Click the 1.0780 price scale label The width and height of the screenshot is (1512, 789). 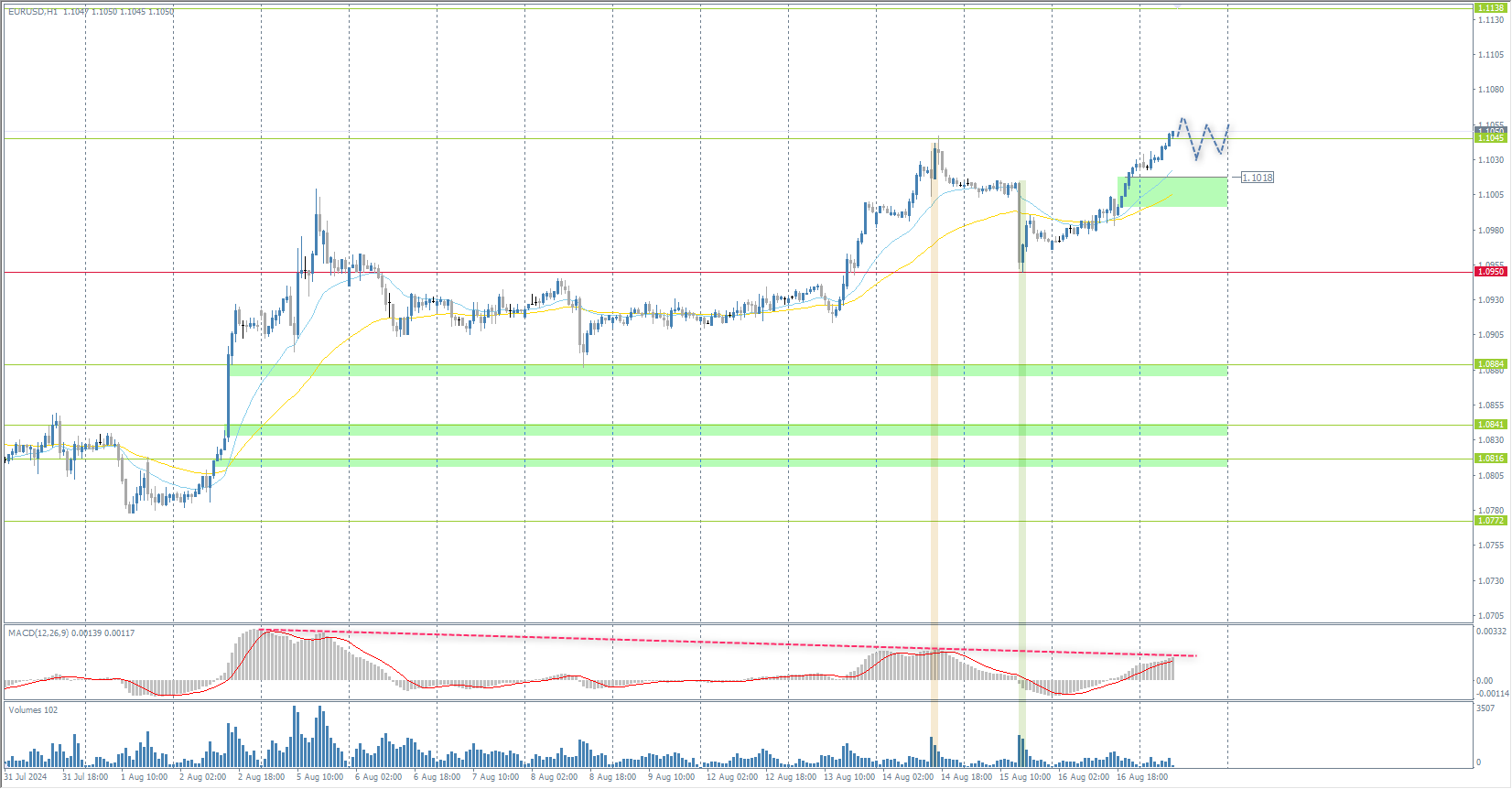pyautogui.click(x=1491, y=511)
